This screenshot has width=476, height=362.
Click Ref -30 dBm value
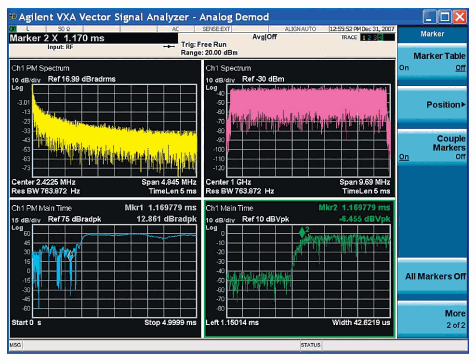tap(263, 79)
